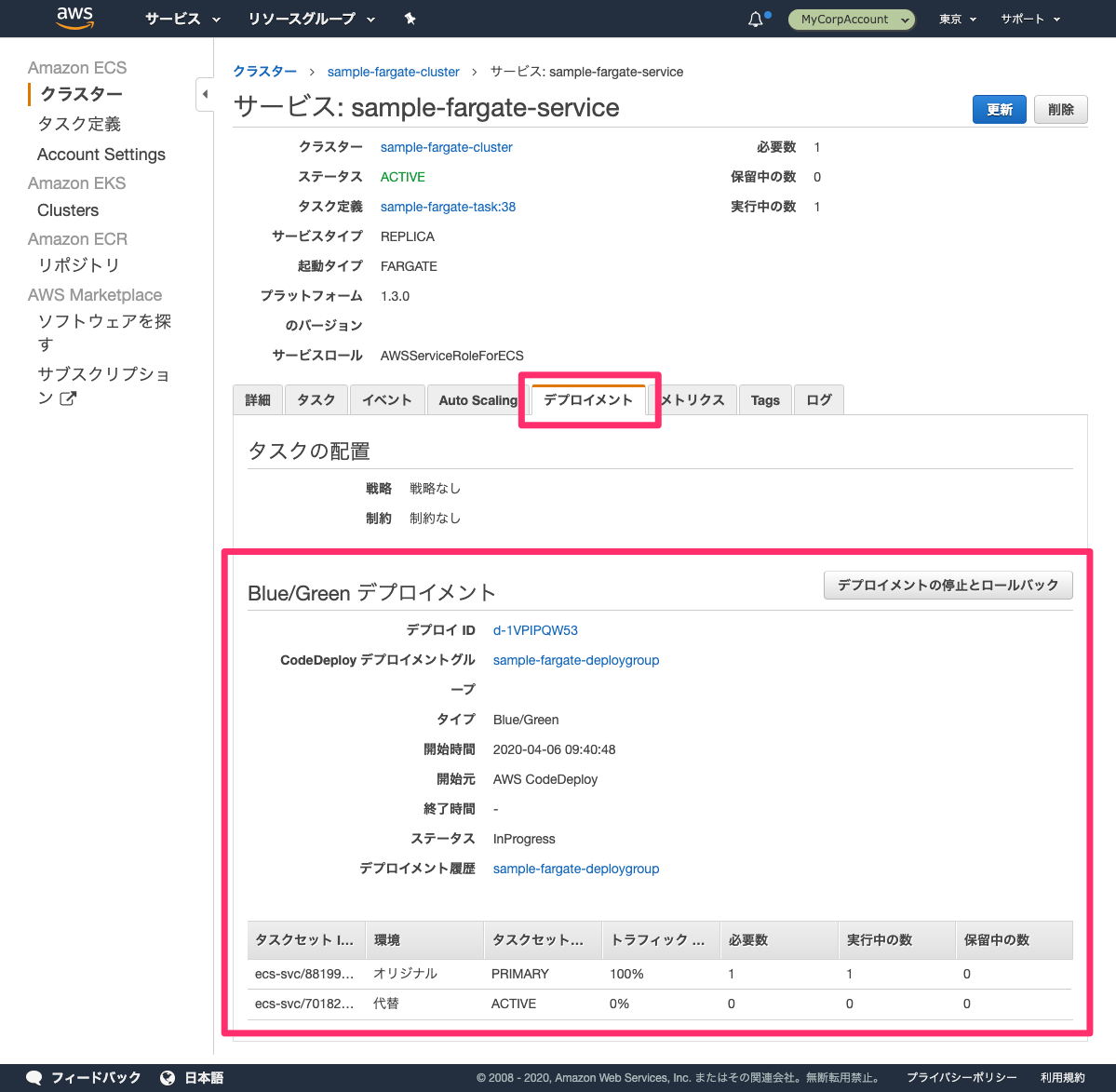Image resolution: width=1116 pixels, height=1092 pixels.
Task: Switch to the Tags tab
Action: (x=764, y=399)
